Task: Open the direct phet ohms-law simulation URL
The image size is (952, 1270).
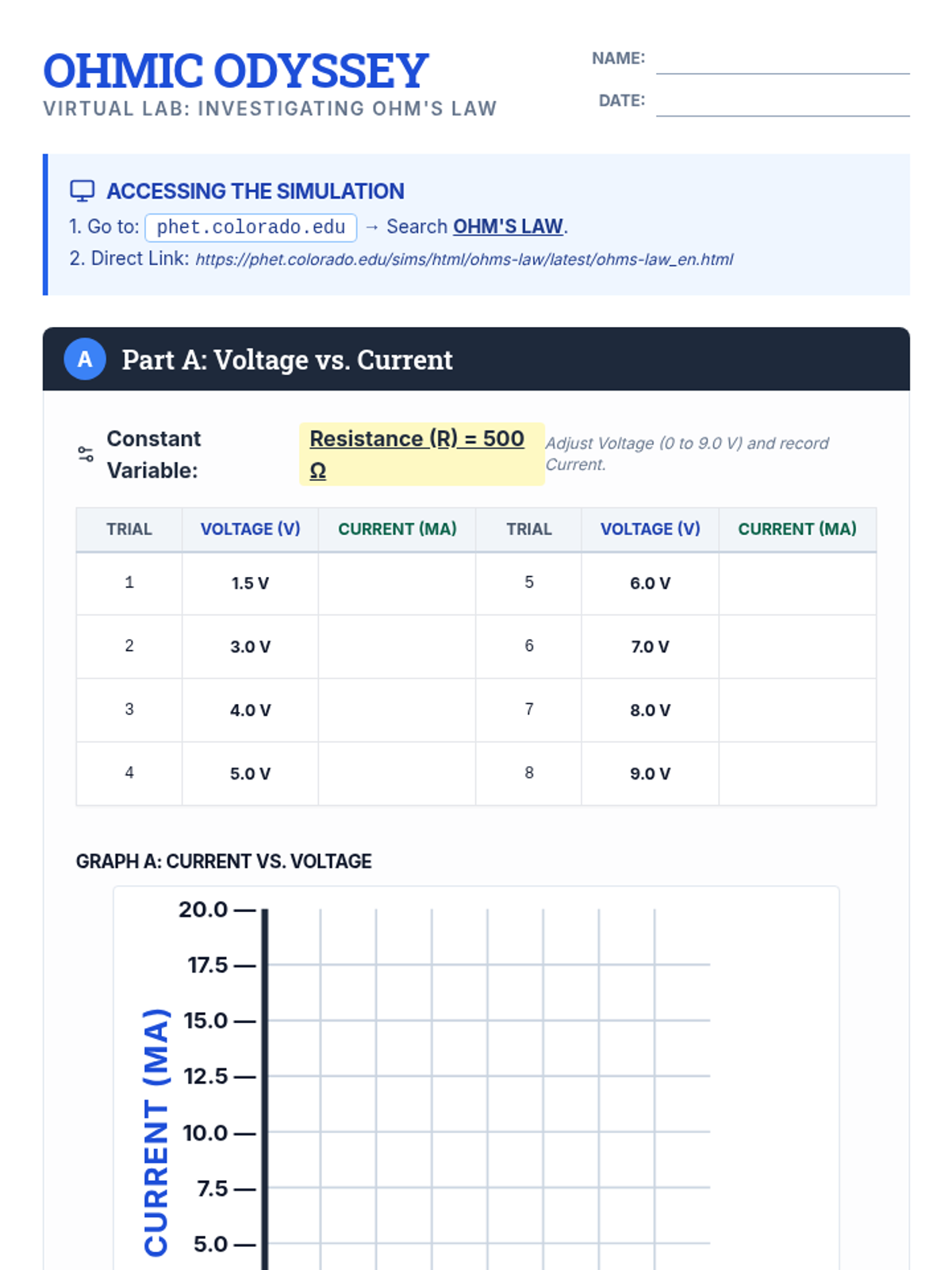Action: [464, 260]
